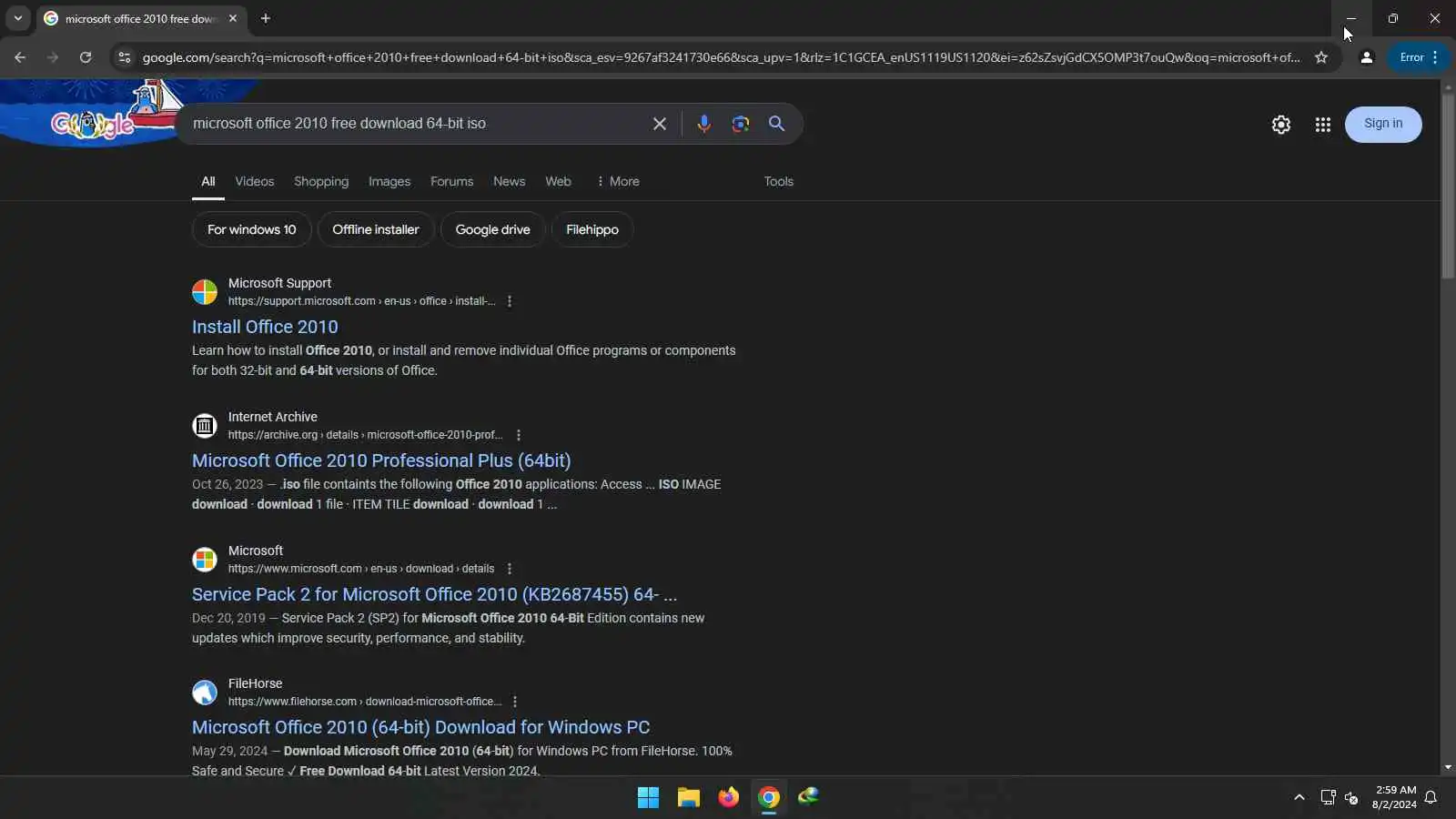Viewport: 1456px width, 819px height.
Task: Open search by image (Google Lens)
Action: 741,124
